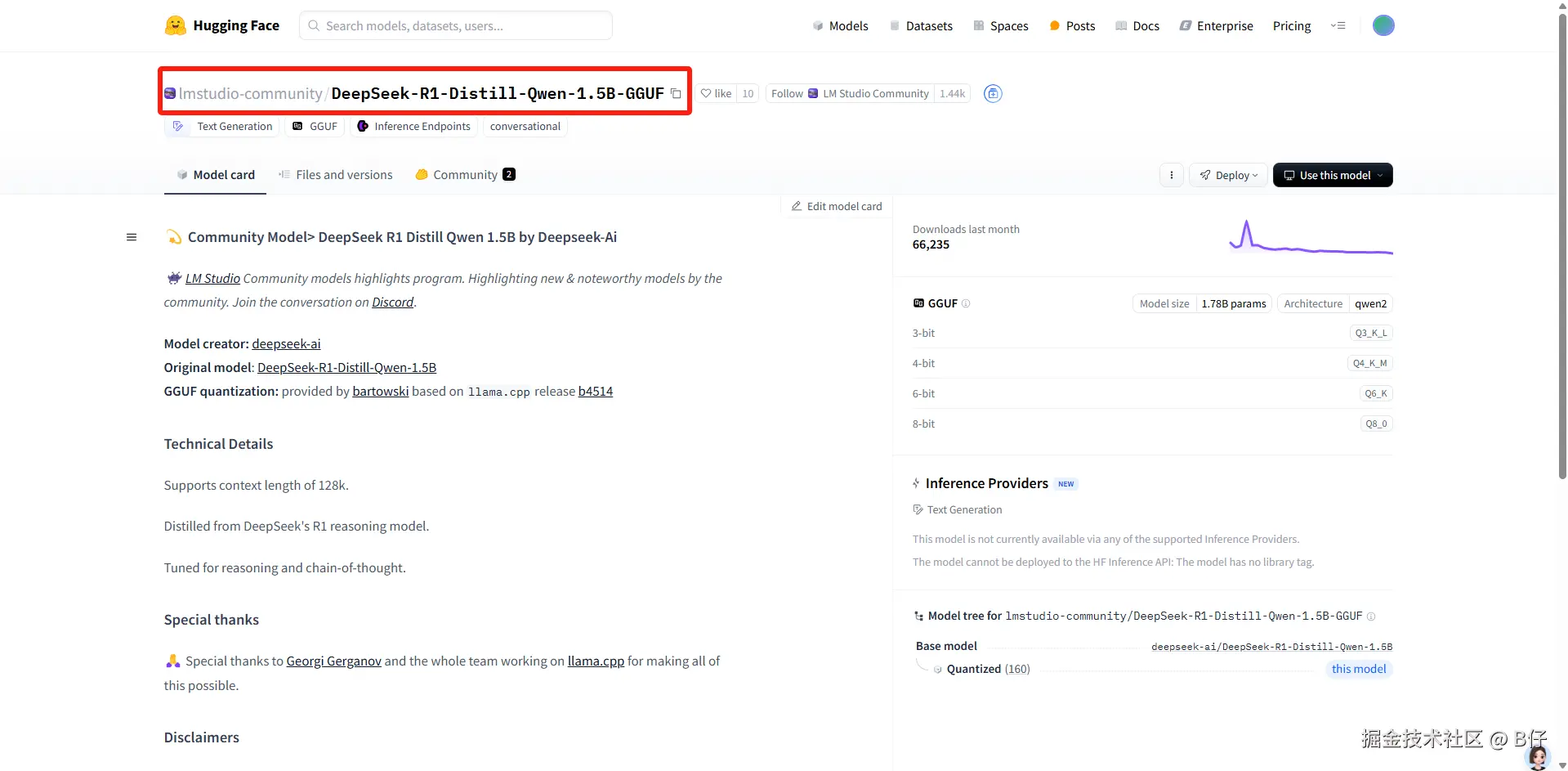Open the base model deepseek-ai/DeepSeek-R1-Distill-Qwen-1.5B link
The width and height of the screenshot is (1568, 771).
click(x=1271, y=647)
